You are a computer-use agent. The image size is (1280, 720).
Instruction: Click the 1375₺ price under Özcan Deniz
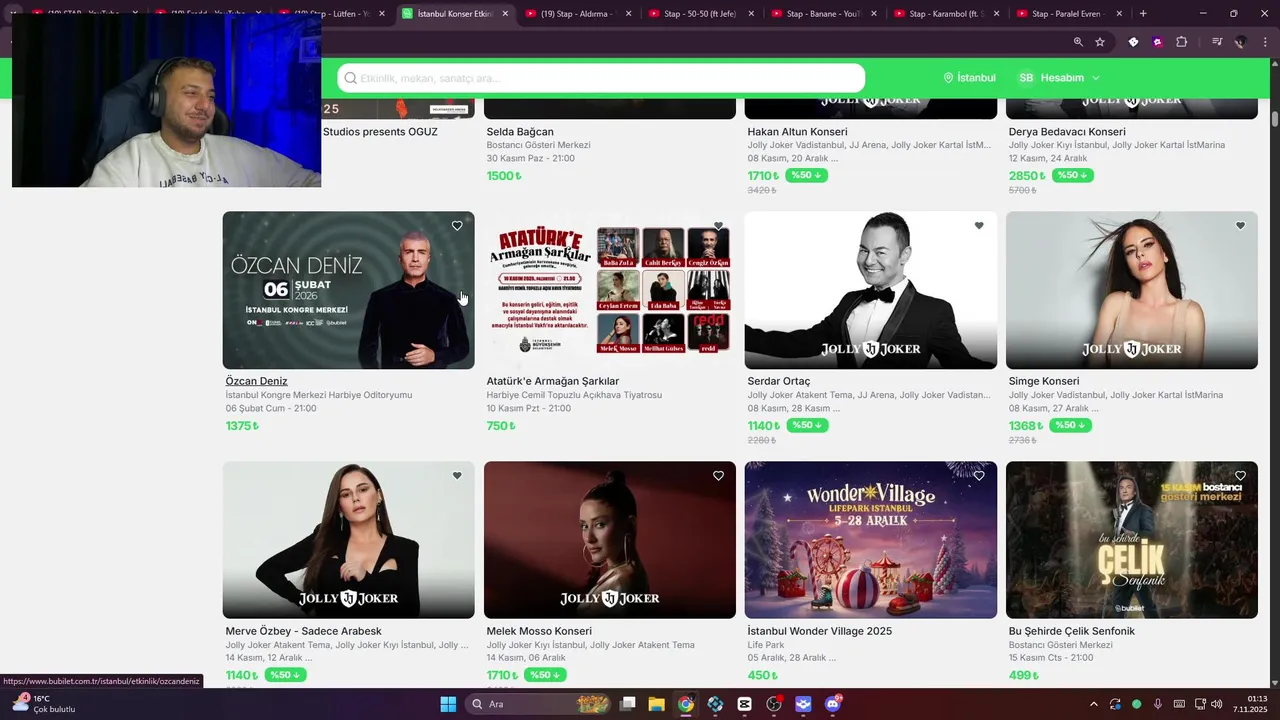[x=242, y=426]
